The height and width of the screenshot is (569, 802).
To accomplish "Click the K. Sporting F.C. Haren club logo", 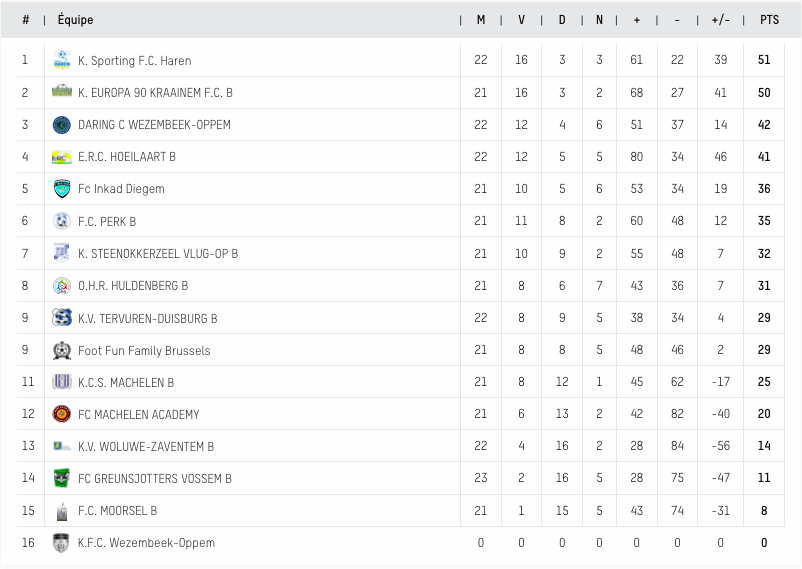I will tap(62, 60).
